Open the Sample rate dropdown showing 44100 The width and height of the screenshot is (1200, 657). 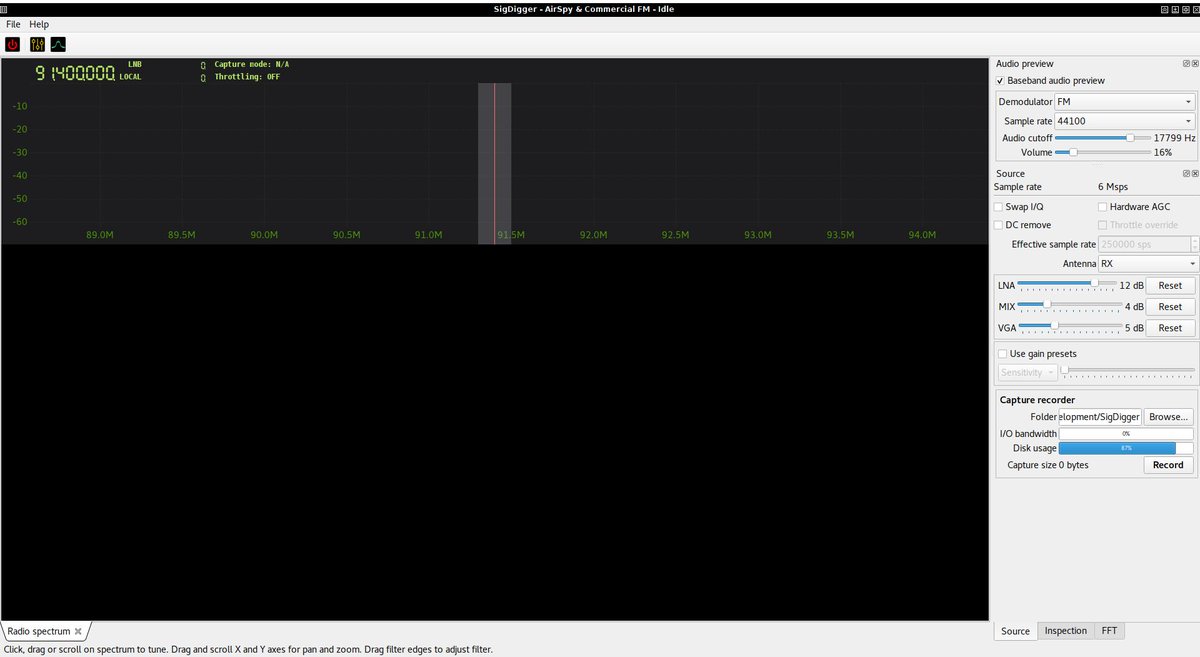(x=1125, y=120)
